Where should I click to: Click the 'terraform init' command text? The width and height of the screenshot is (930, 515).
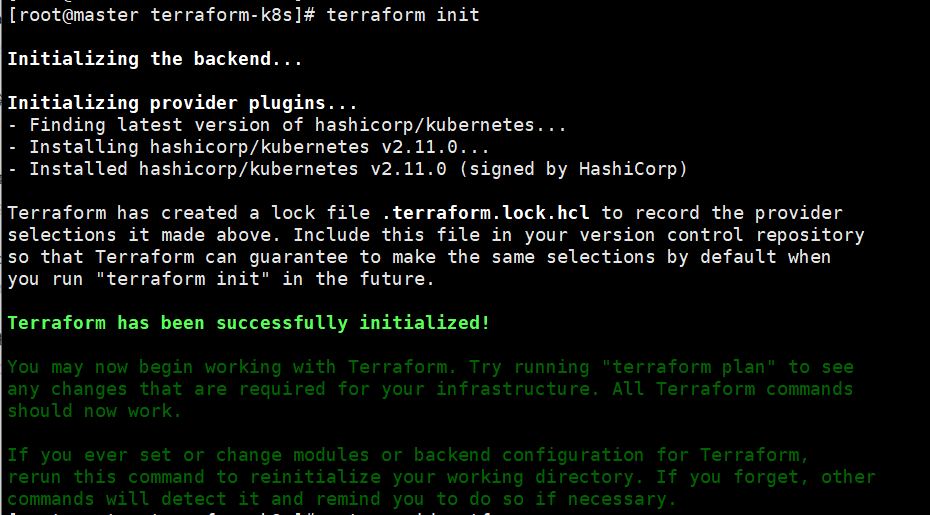pyautogui.click(x=403, y=15)
